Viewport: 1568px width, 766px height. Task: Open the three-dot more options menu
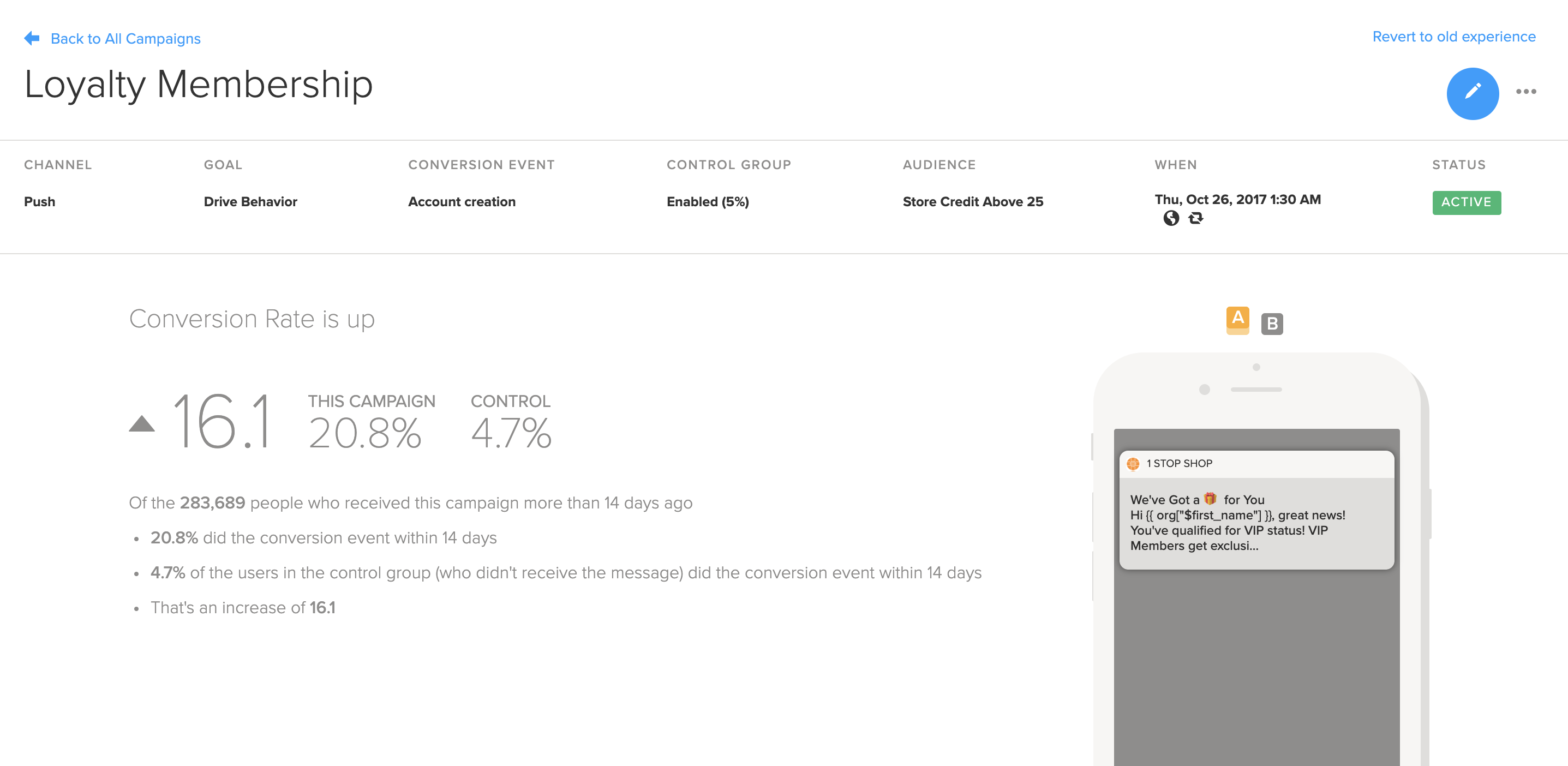click(1525, 92)
